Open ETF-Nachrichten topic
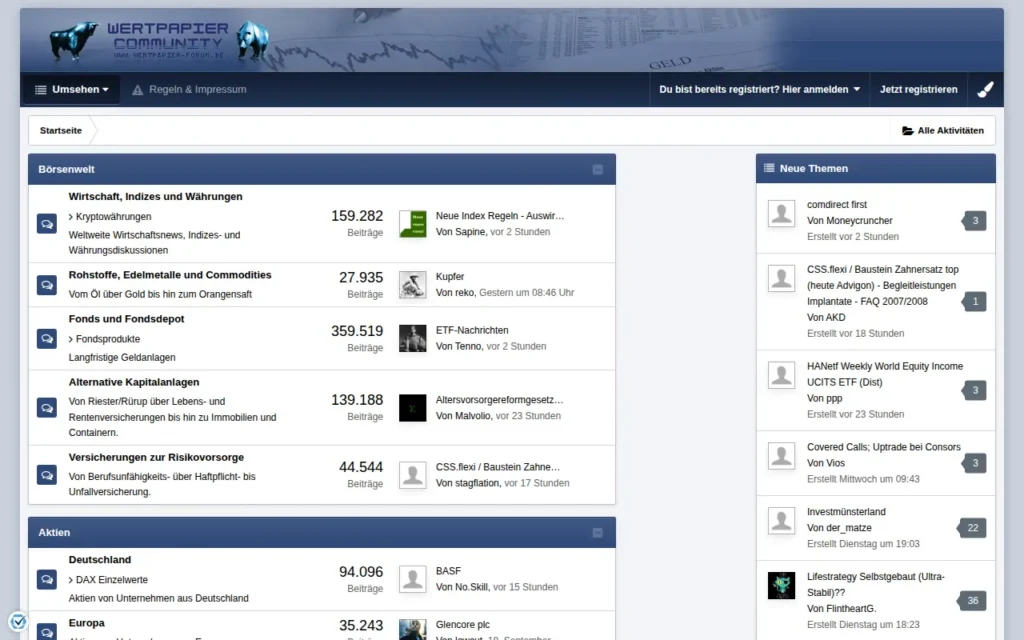This screenshot has width=1024, height=640. coord(472,330)
